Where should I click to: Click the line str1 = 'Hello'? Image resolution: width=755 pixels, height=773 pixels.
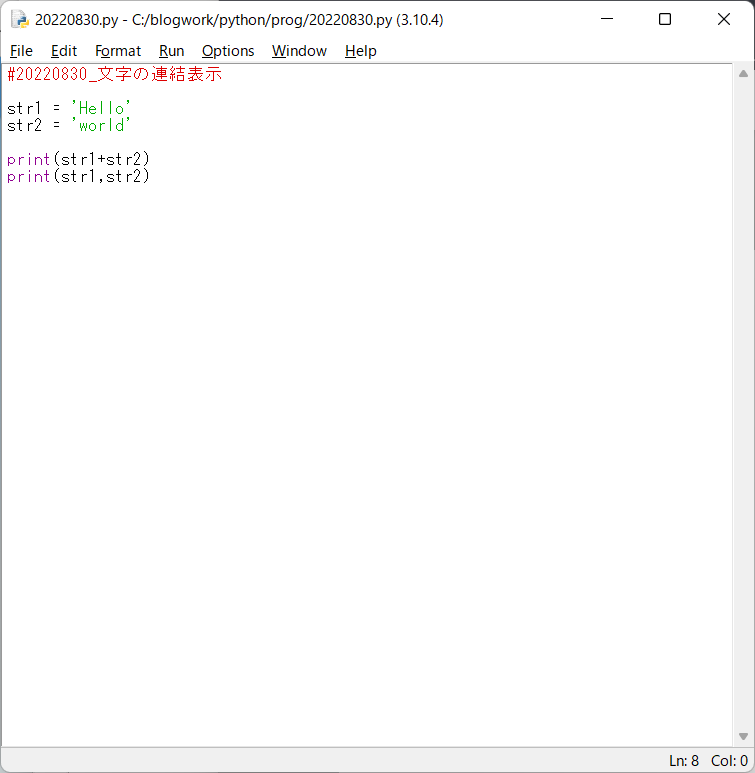[x=69, y=108]
